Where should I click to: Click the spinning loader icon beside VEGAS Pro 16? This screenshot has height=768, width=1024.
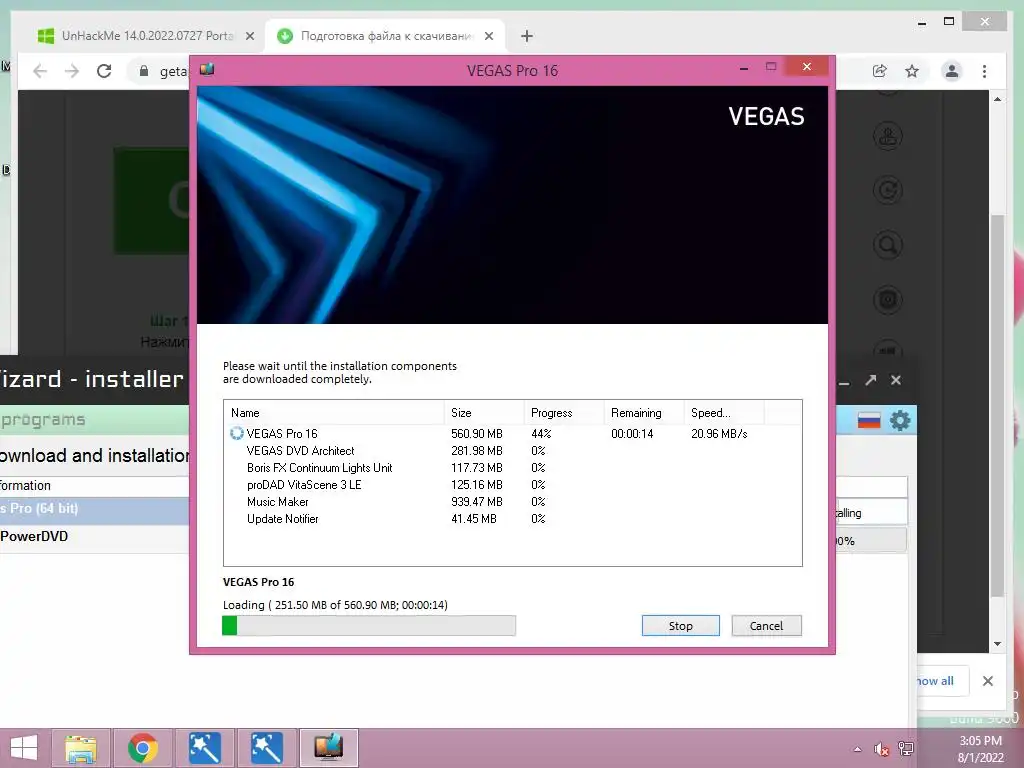click(x=236, y=434)
